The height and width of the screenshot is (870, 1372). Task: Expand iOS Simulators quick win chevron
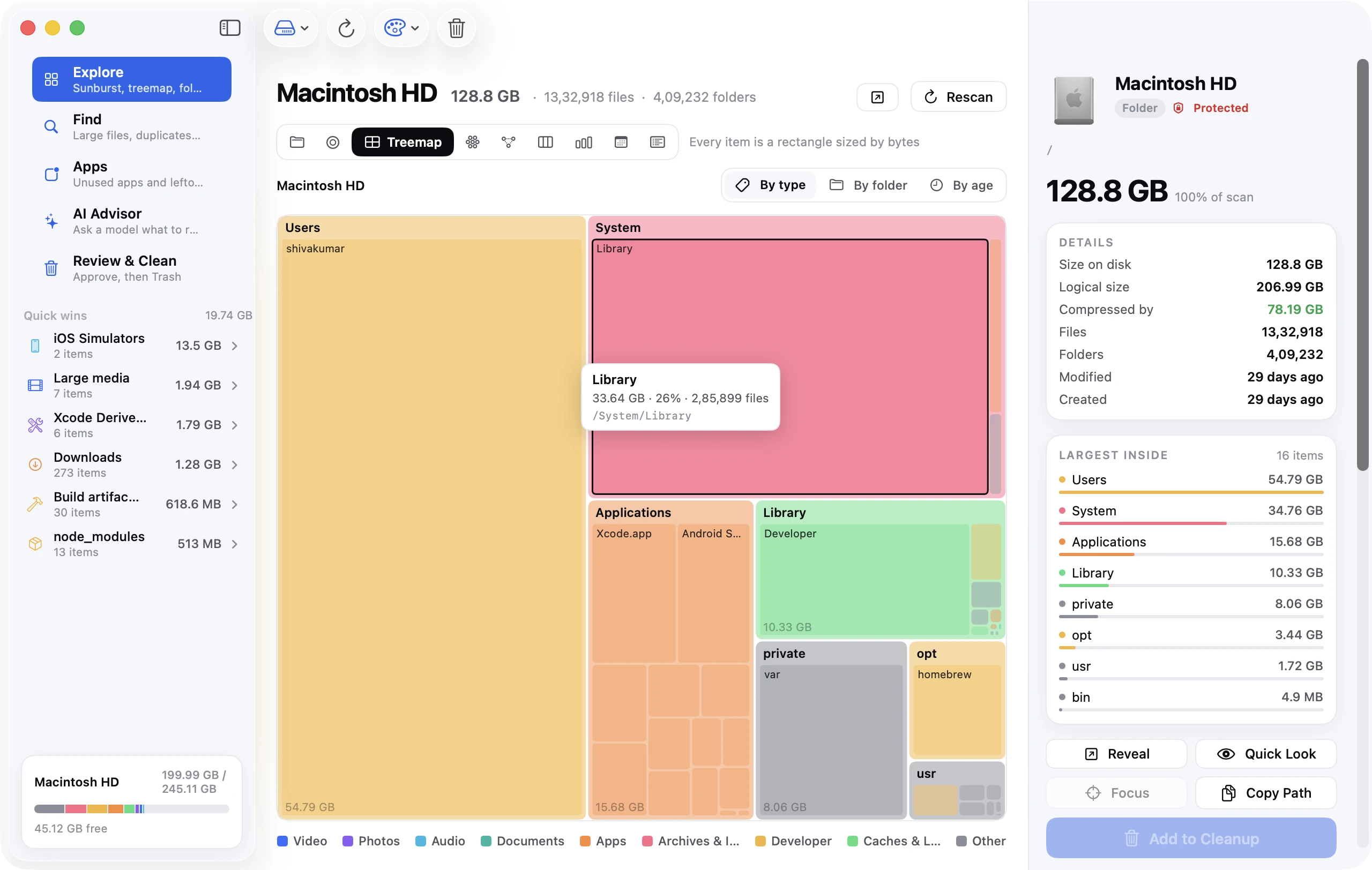(x=235, y=346)
